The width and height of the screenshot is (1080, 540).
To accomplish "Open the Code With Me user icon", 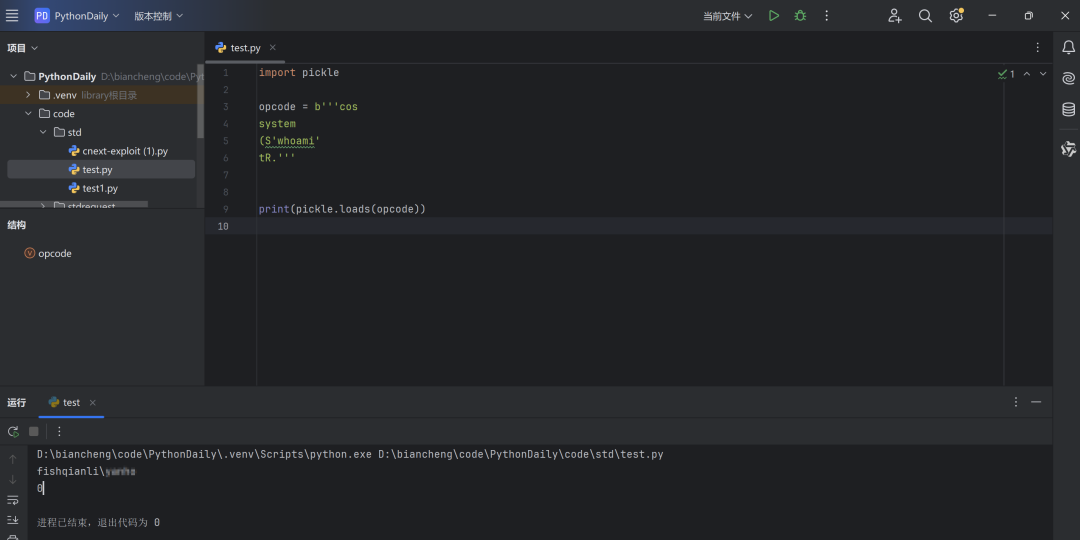I will [894, 16].
